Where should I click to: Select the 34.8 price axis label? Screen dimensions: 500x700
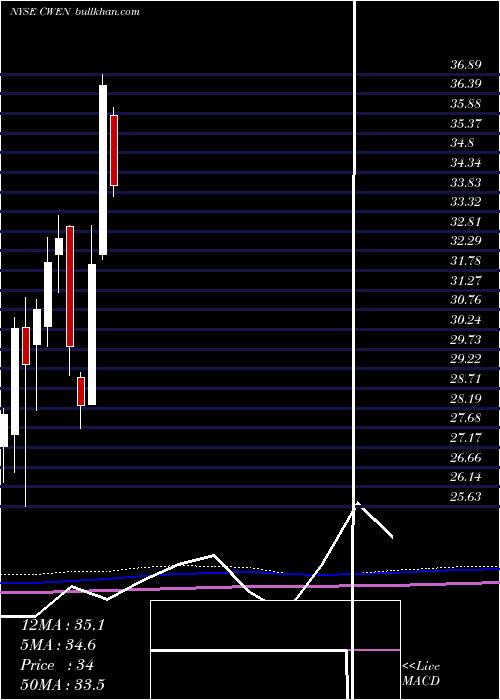click(x=462, y=143)
